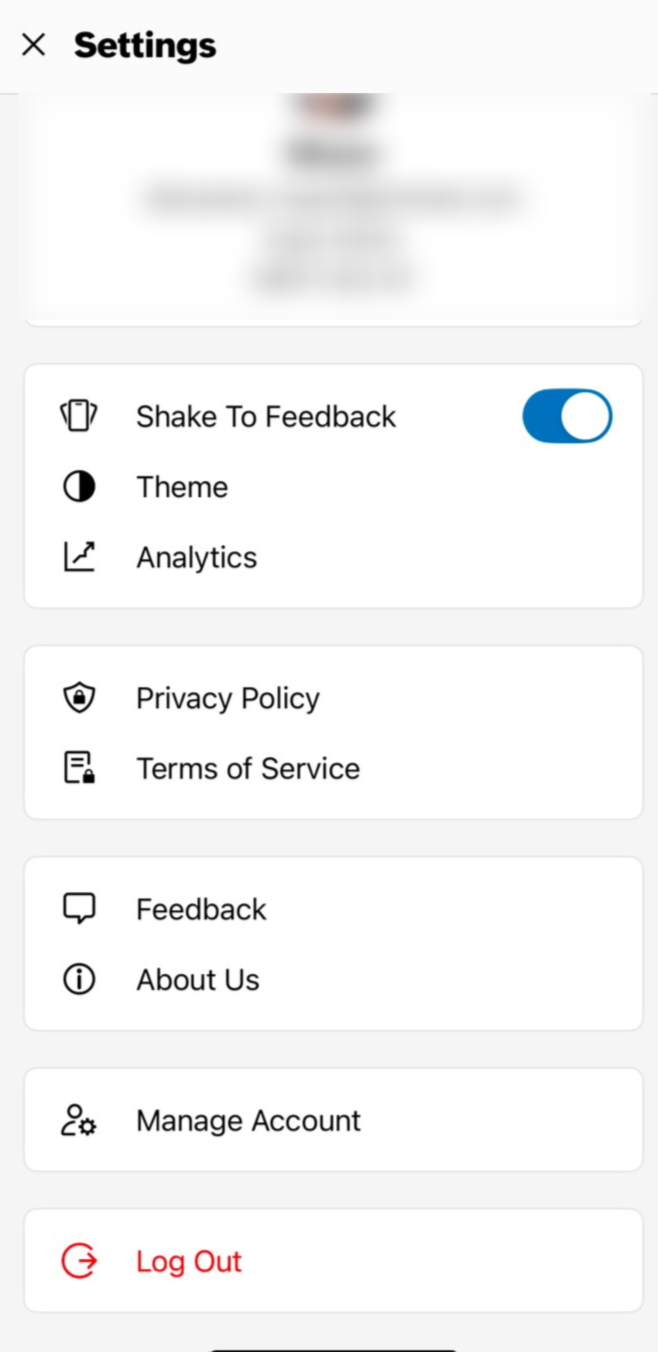This screenshot has width=658, height=1352.
Task: Click the Analytics chart icon
Action: 78,557
